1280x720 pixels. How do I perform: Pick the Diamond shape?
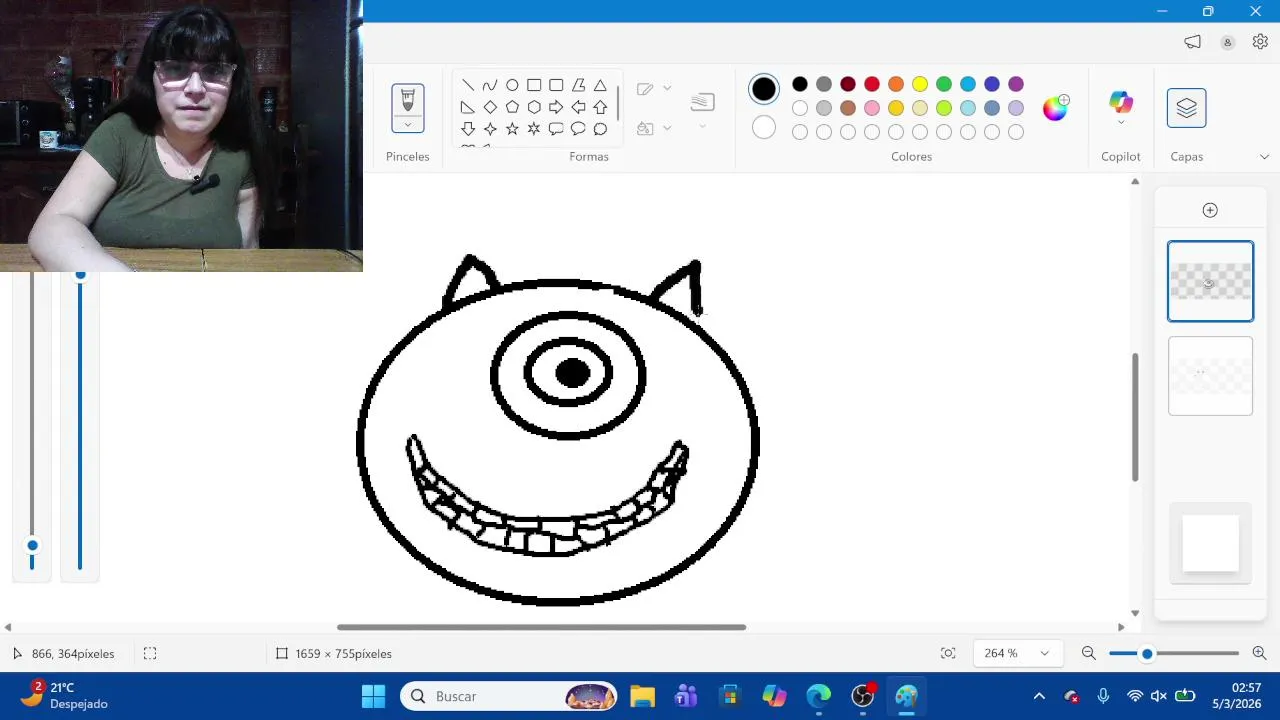pos(490,107)
